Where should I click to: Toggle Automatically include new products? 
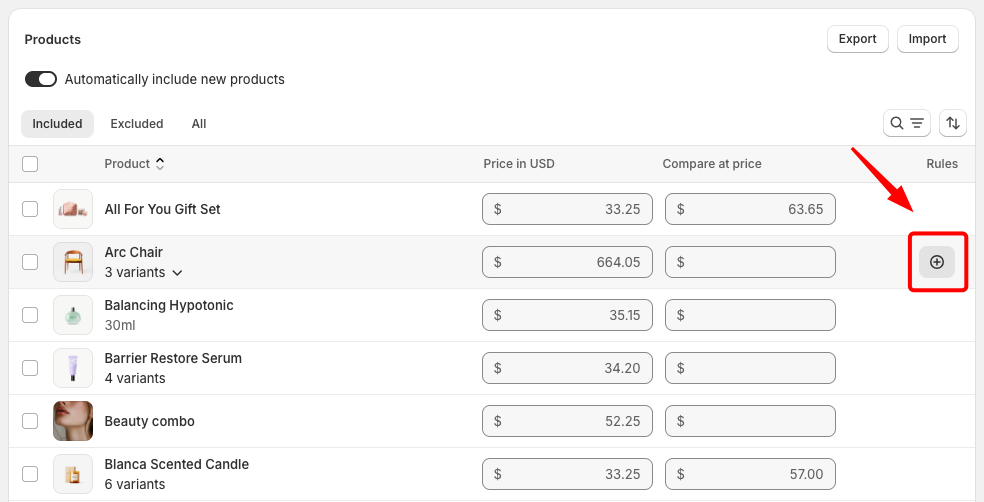click(x=41, y=79)
